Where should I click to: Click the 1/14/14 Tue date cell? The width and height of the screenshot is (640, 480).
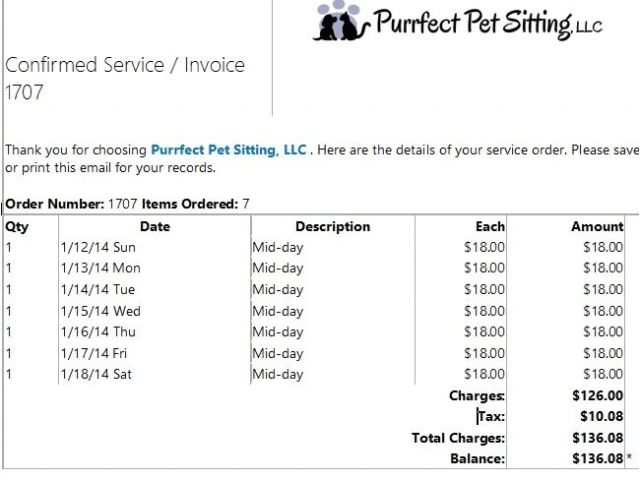(x=98, y=289)
